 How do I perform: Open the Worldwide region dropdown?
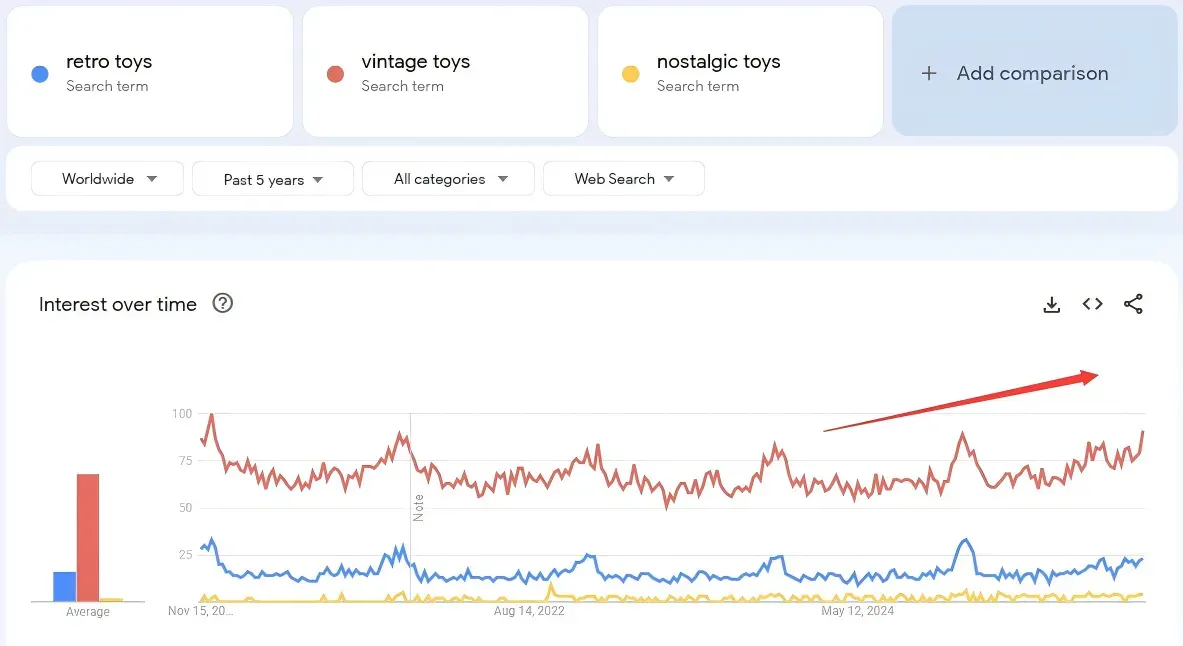coord(108,179)
